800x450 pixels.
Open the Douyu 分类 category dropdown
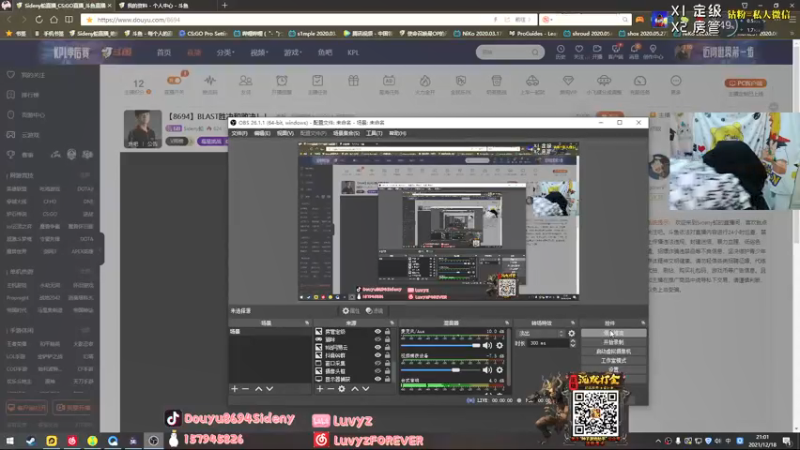click(225, 53)
